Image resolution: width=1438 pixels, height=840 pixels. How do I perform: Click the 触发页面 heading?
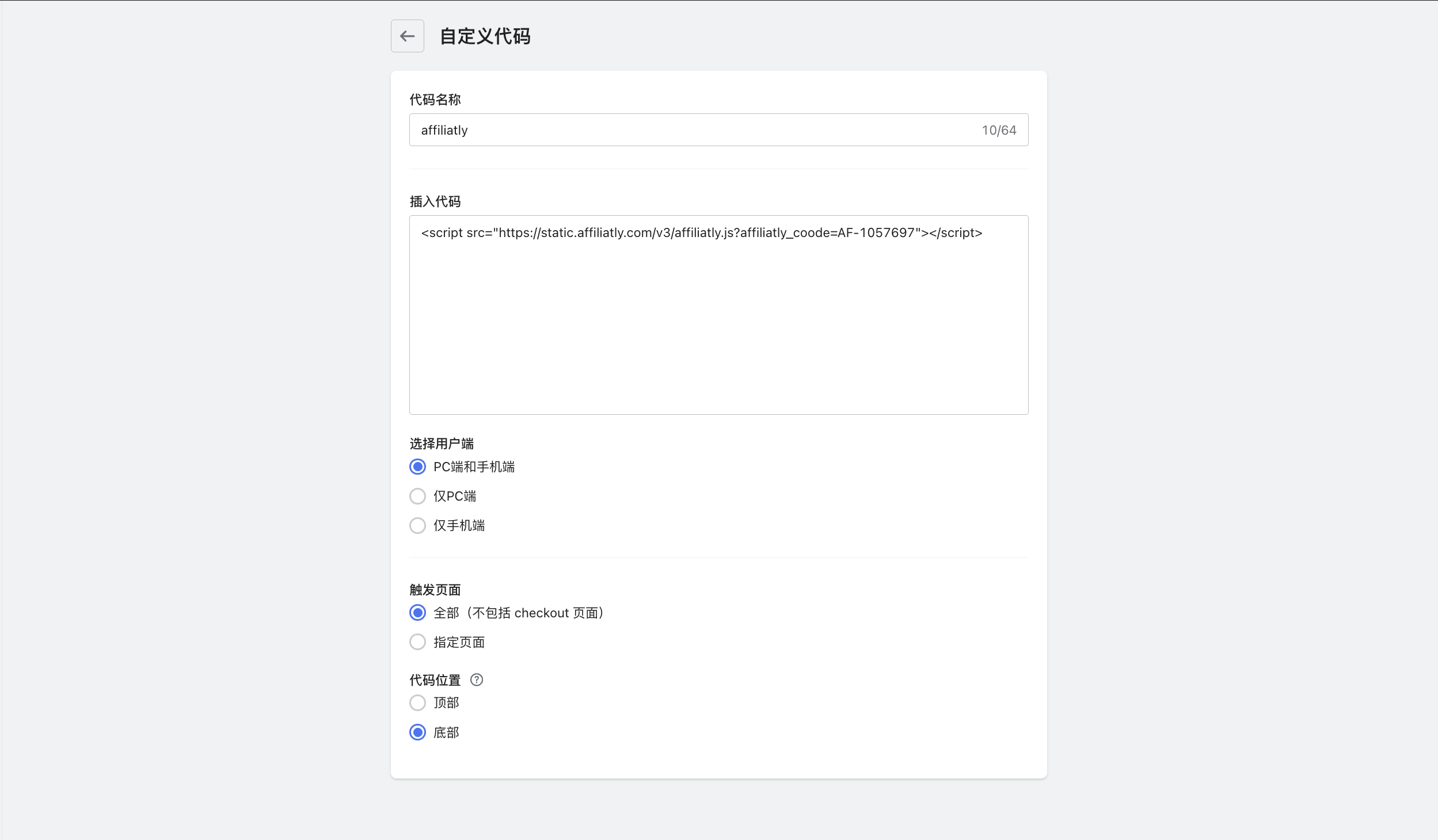pyautogui.click(x=435, y=590)
